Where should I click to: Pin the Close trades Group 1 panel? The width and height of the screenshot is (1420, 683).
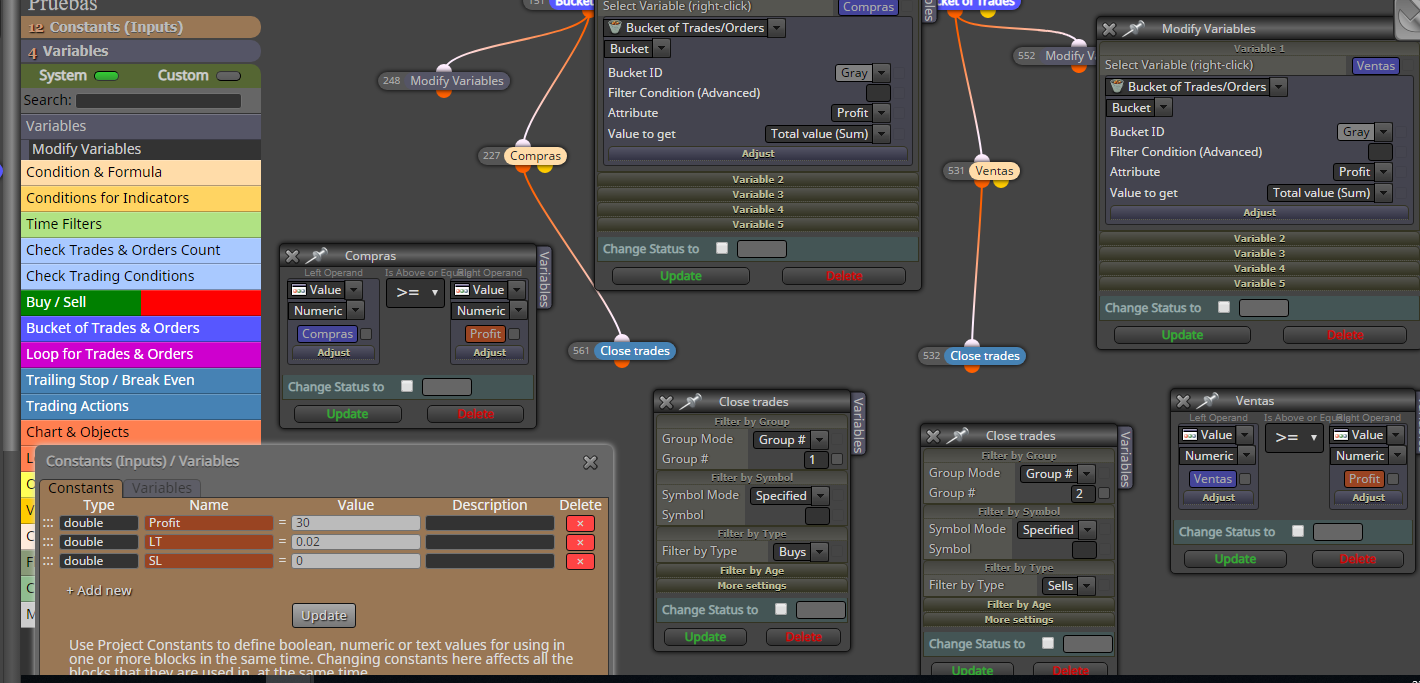point(691,401)
